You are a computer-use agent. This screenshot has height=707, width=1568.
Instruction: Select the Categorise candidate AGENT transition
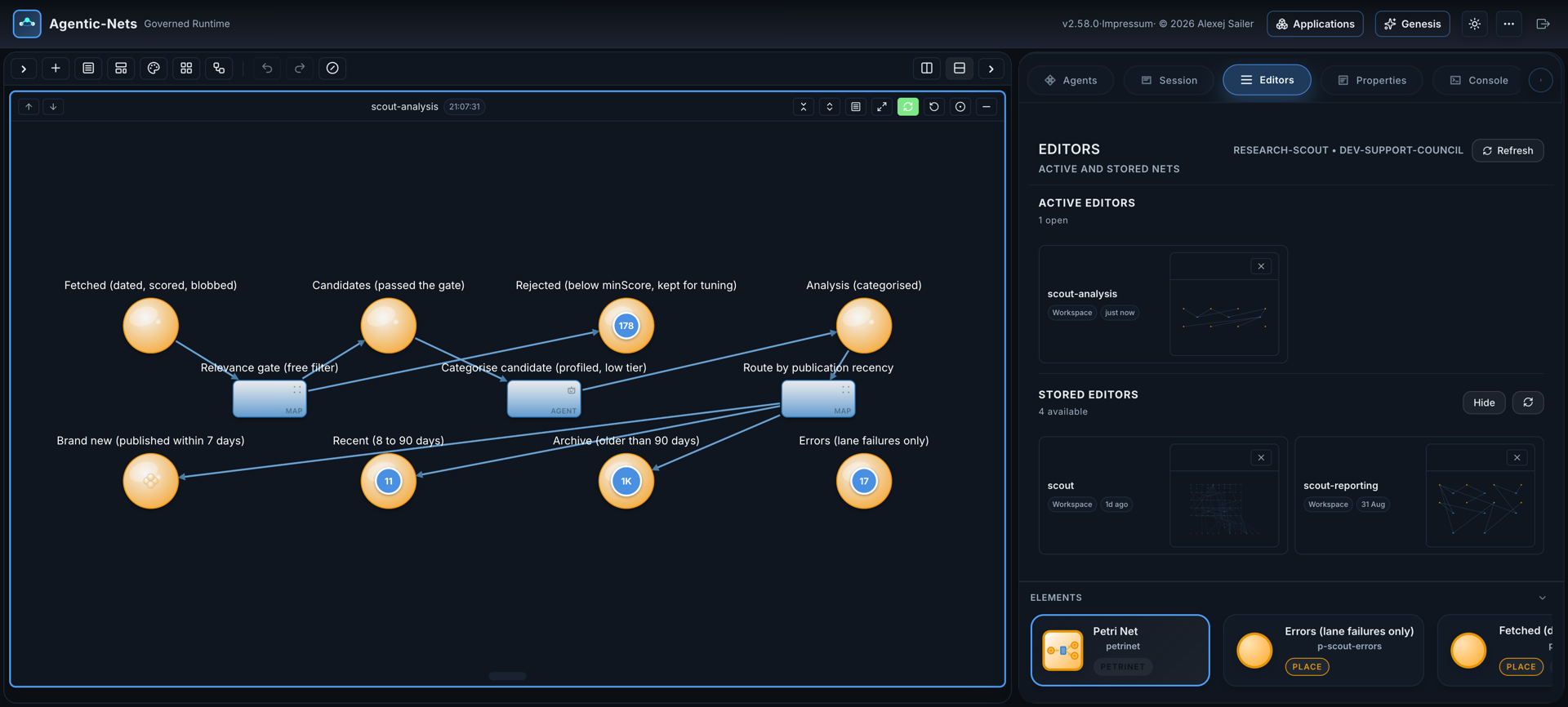coord(544,398)
